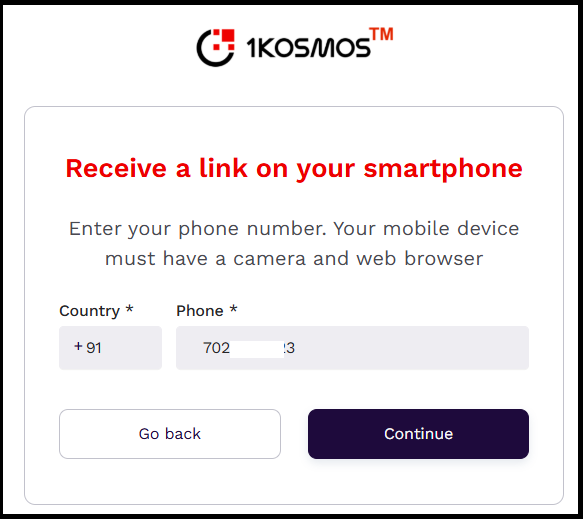
Task: Click the digits 702 in phone field
Action: 216,348
